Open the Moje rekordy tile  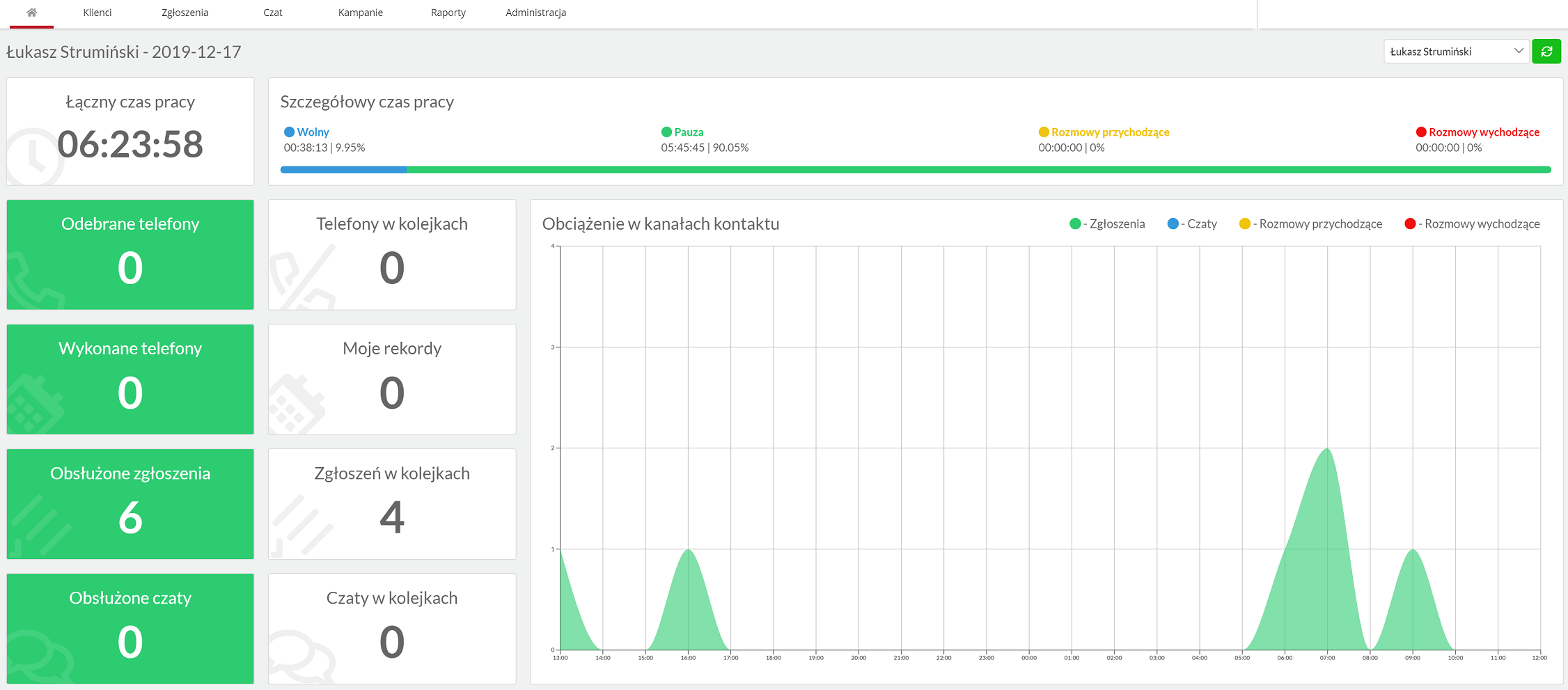392,379
